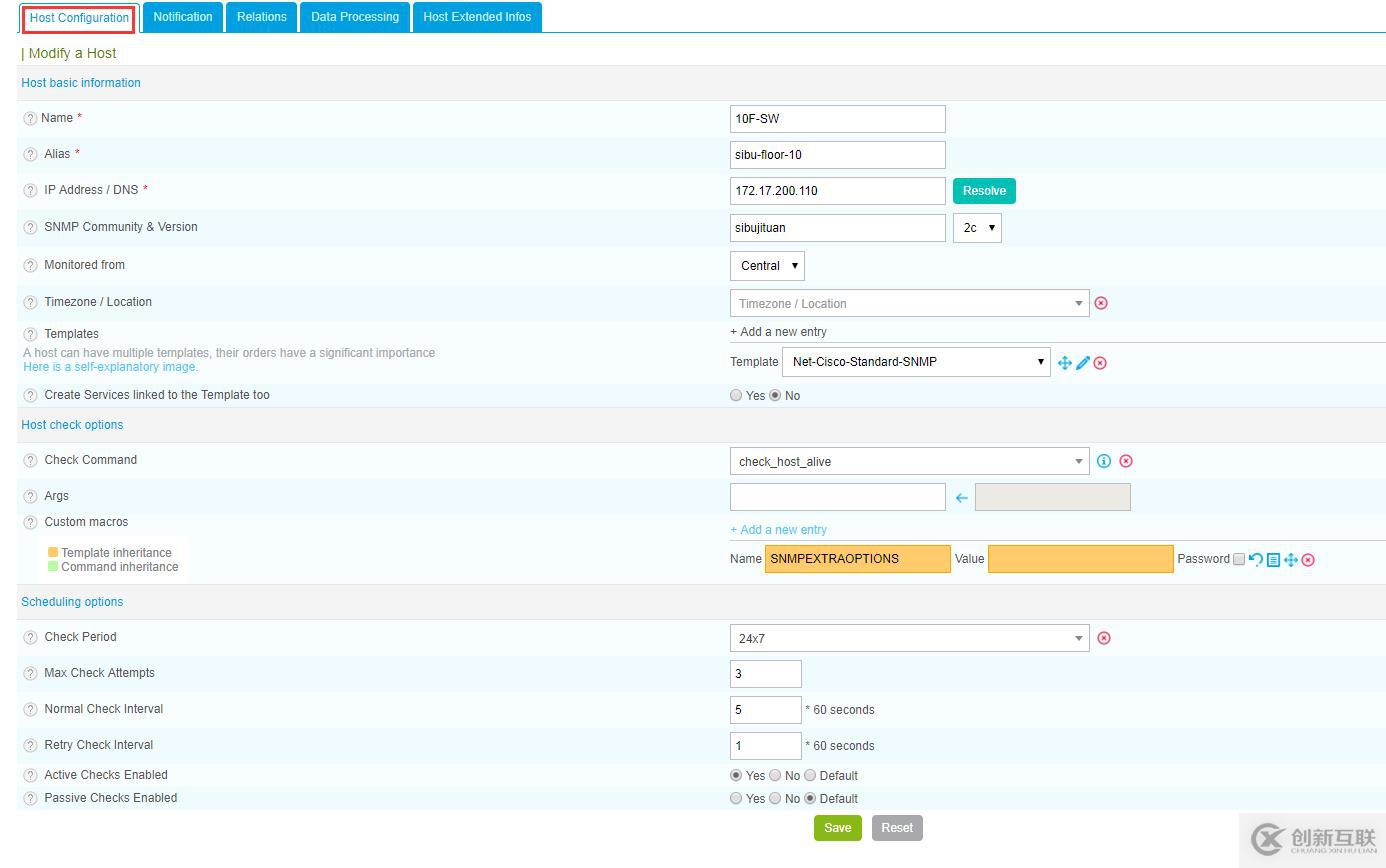Image resolution: width=1386 pixels, height=868 pixels.
Task: Click the move arrows icon beside Template
Action: coord(1065,363)
